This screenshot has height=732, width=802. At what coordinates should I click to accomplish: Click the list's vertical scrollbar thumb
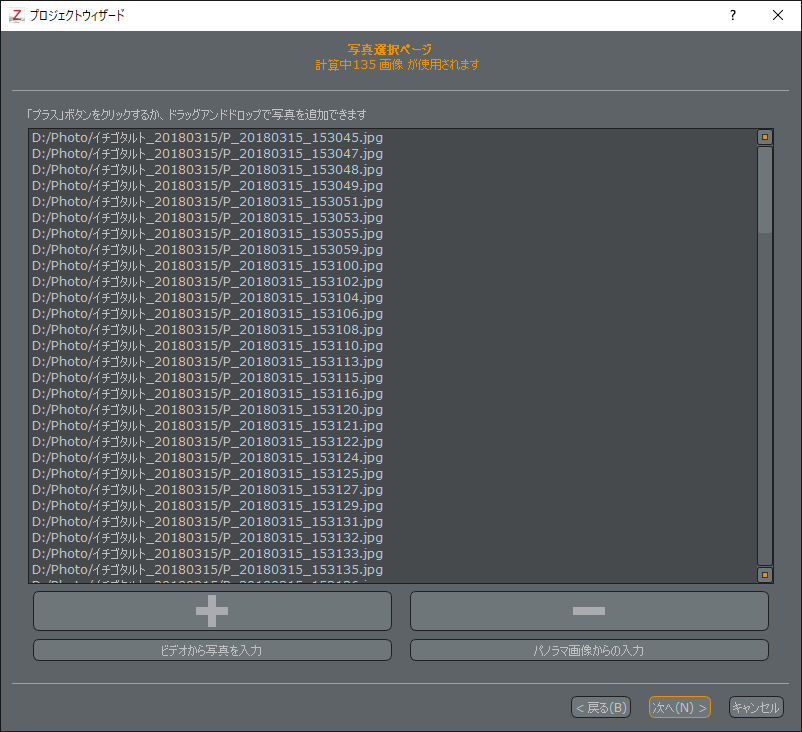765,190
